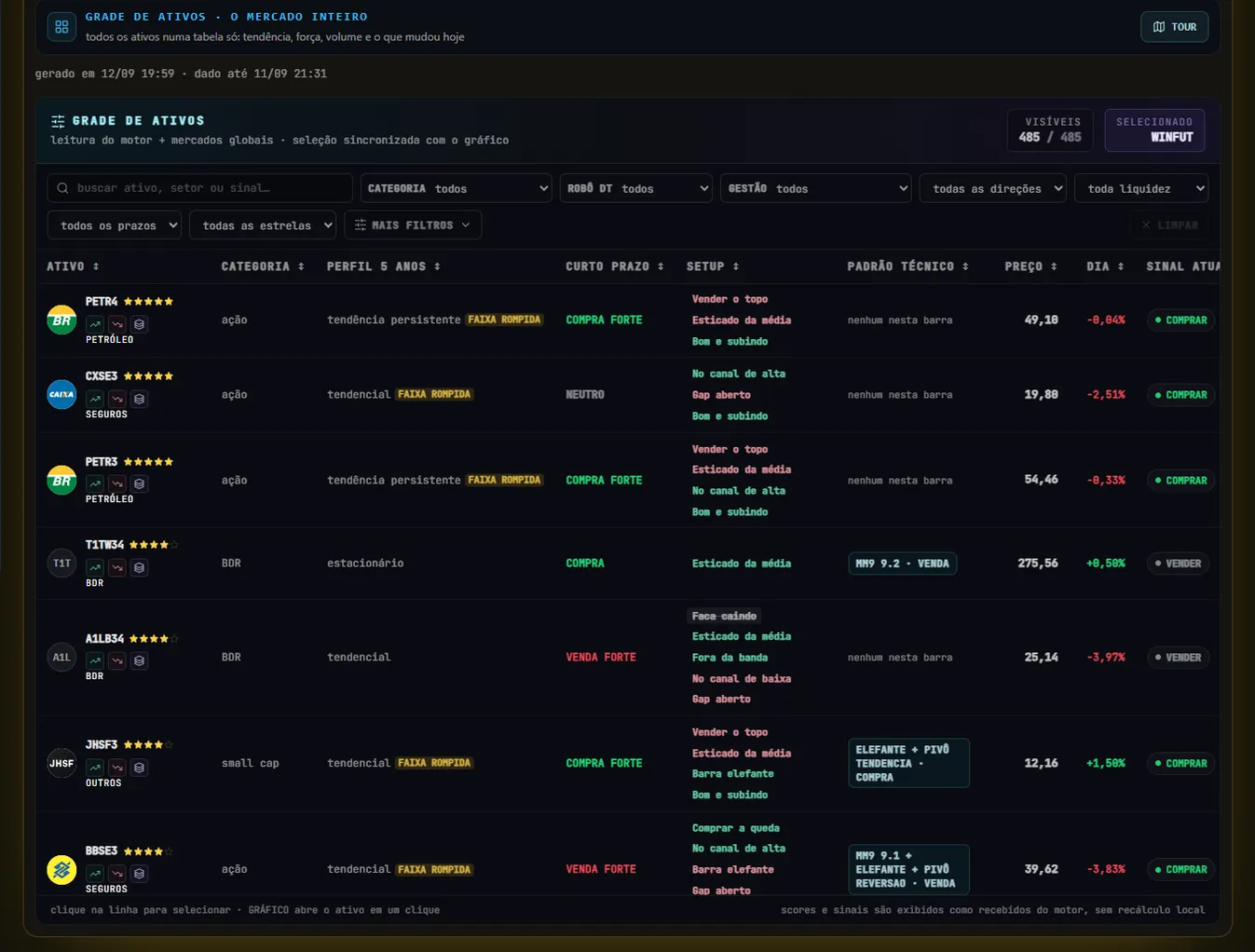This screenshot has width=1255, height=952.
Task: Open the A1LB34 red downtrend icon
Action: click(117, 660)
